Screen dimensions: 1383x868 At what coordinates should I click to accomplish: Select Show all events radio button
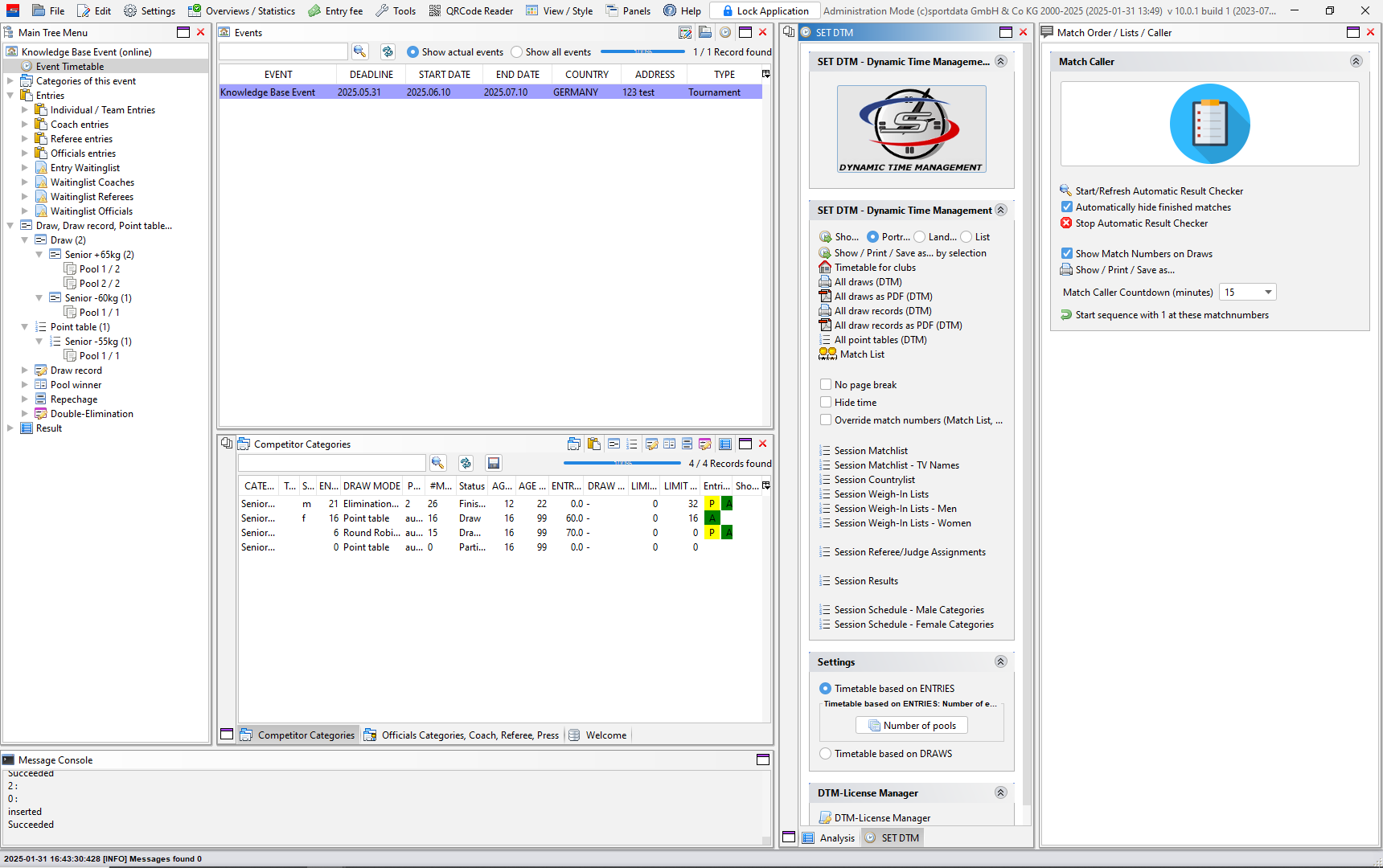click(x=516, y=51)
